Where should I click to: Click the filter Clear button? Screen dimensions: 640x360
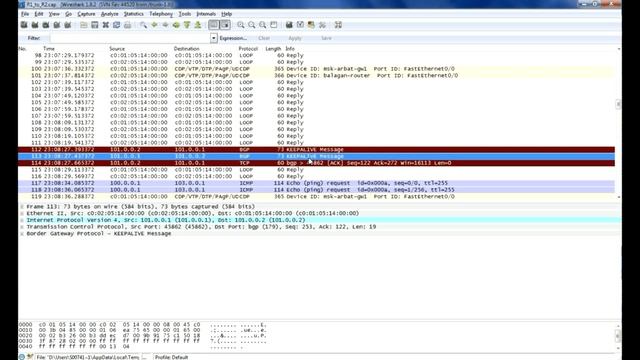pos(264,38)
